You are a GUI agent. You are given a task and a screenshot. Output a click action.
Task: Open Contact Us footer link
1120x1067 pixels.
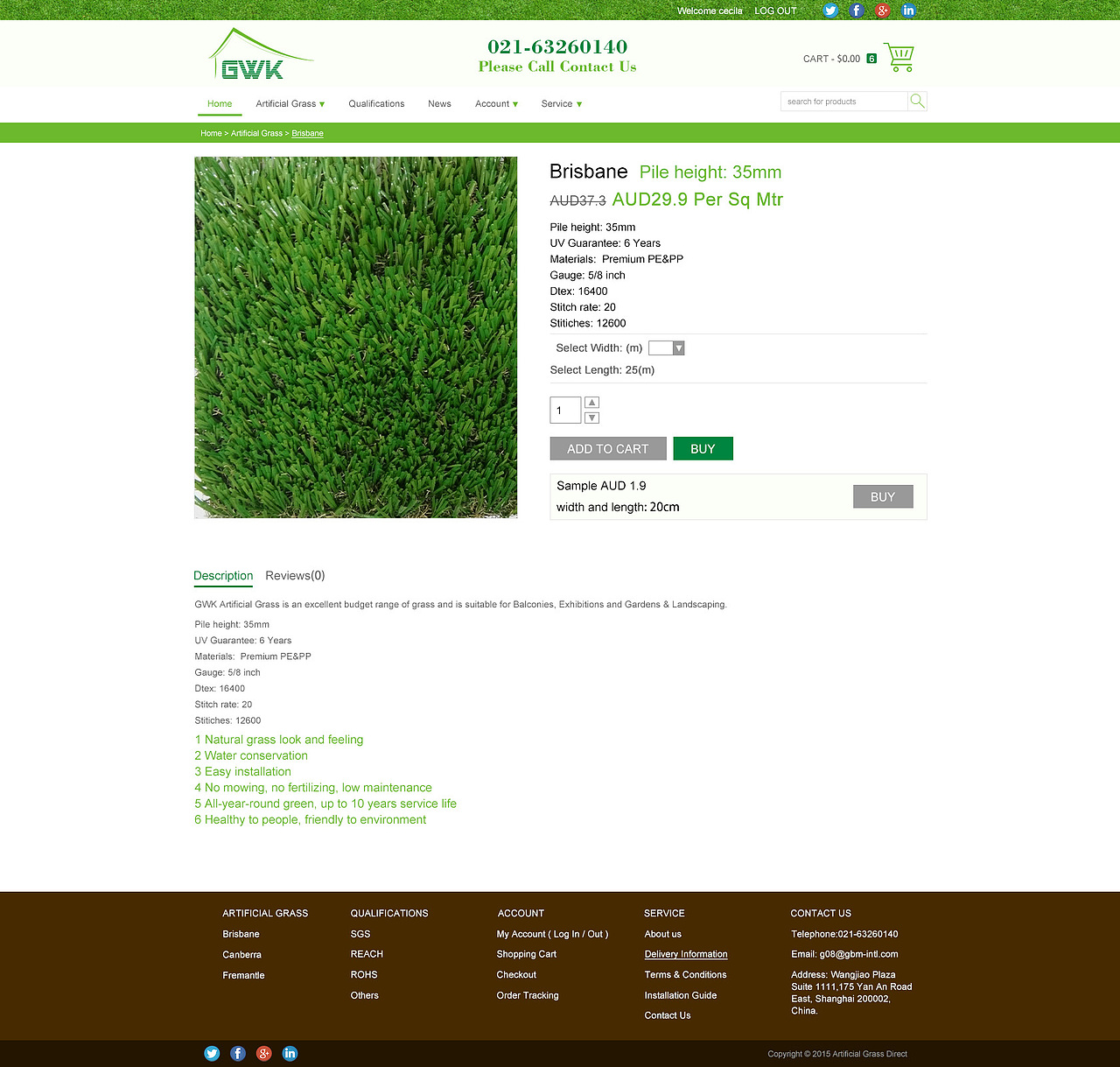(668, 1015)
